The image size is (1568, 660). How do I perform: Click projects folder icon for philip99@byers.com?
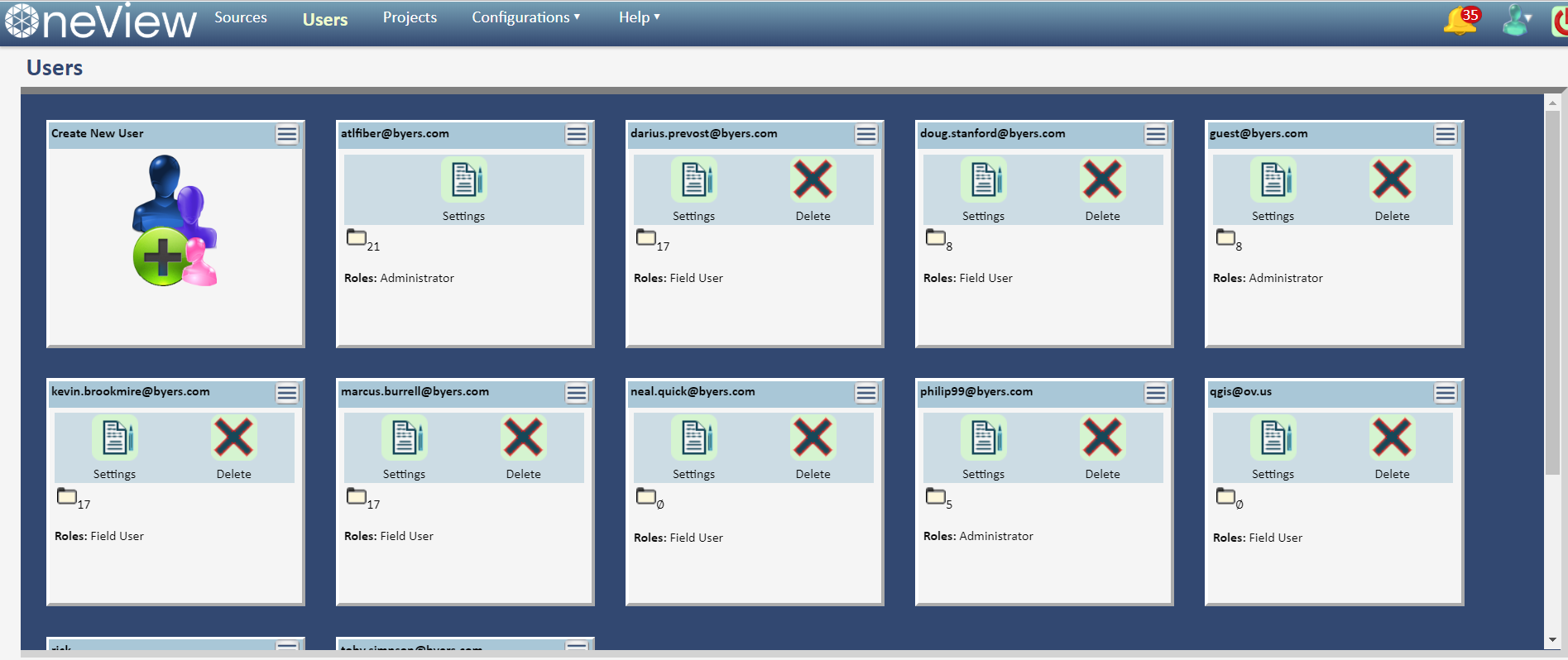935,495
